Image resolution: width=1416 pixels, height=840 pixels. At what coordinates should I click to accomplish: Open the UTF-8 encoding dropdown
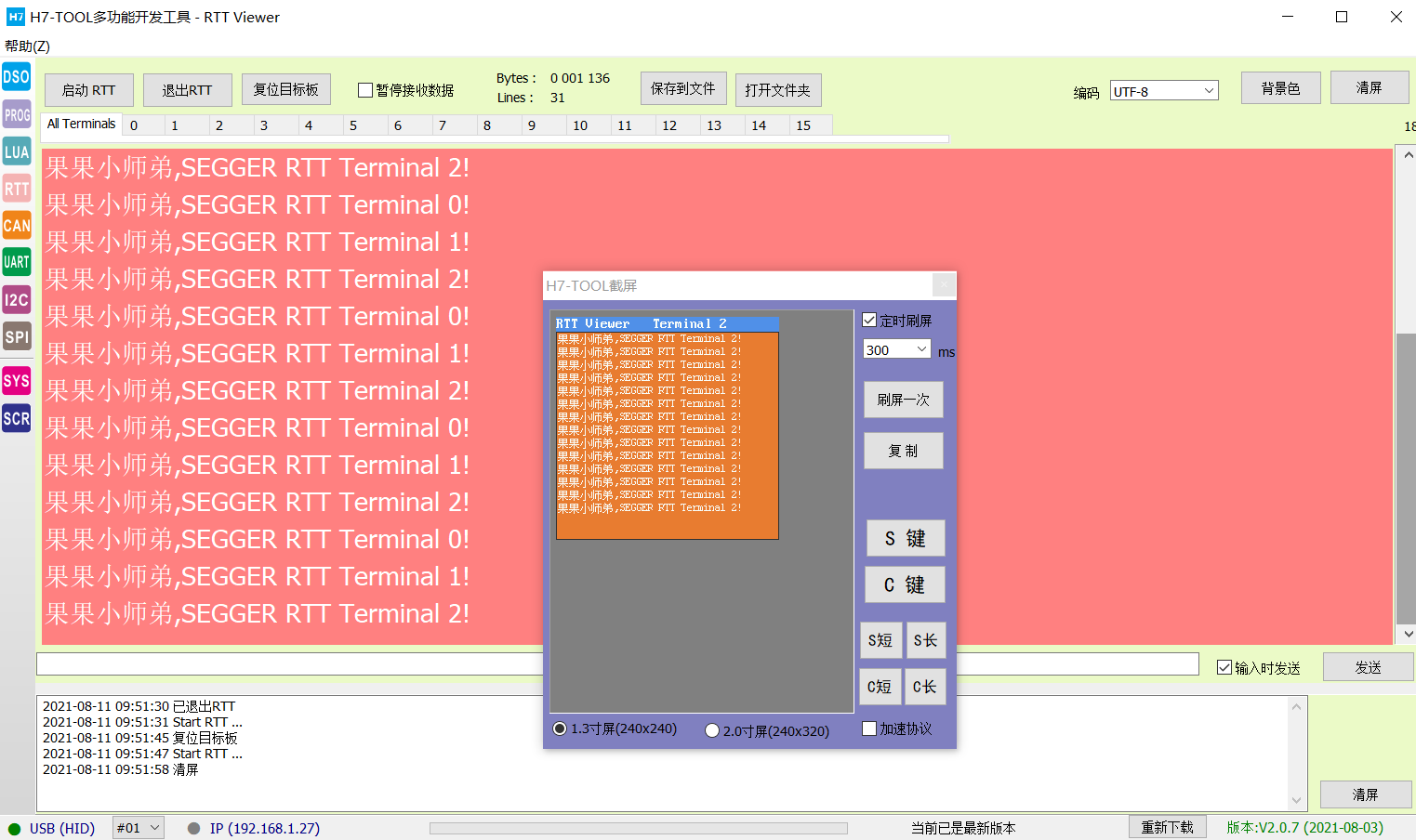(1164, 91)
